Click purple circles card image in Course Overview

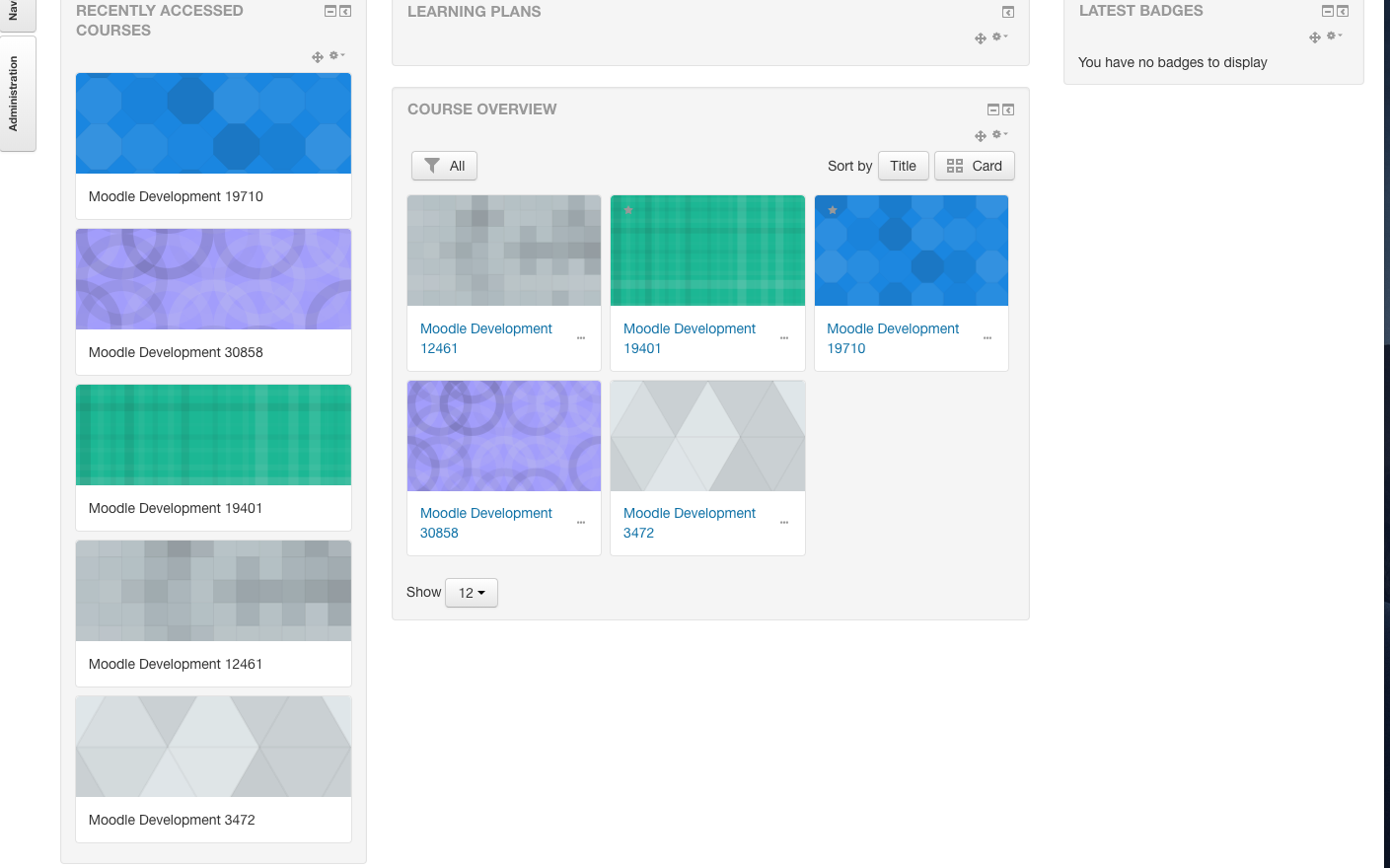[x=504, y=436]
